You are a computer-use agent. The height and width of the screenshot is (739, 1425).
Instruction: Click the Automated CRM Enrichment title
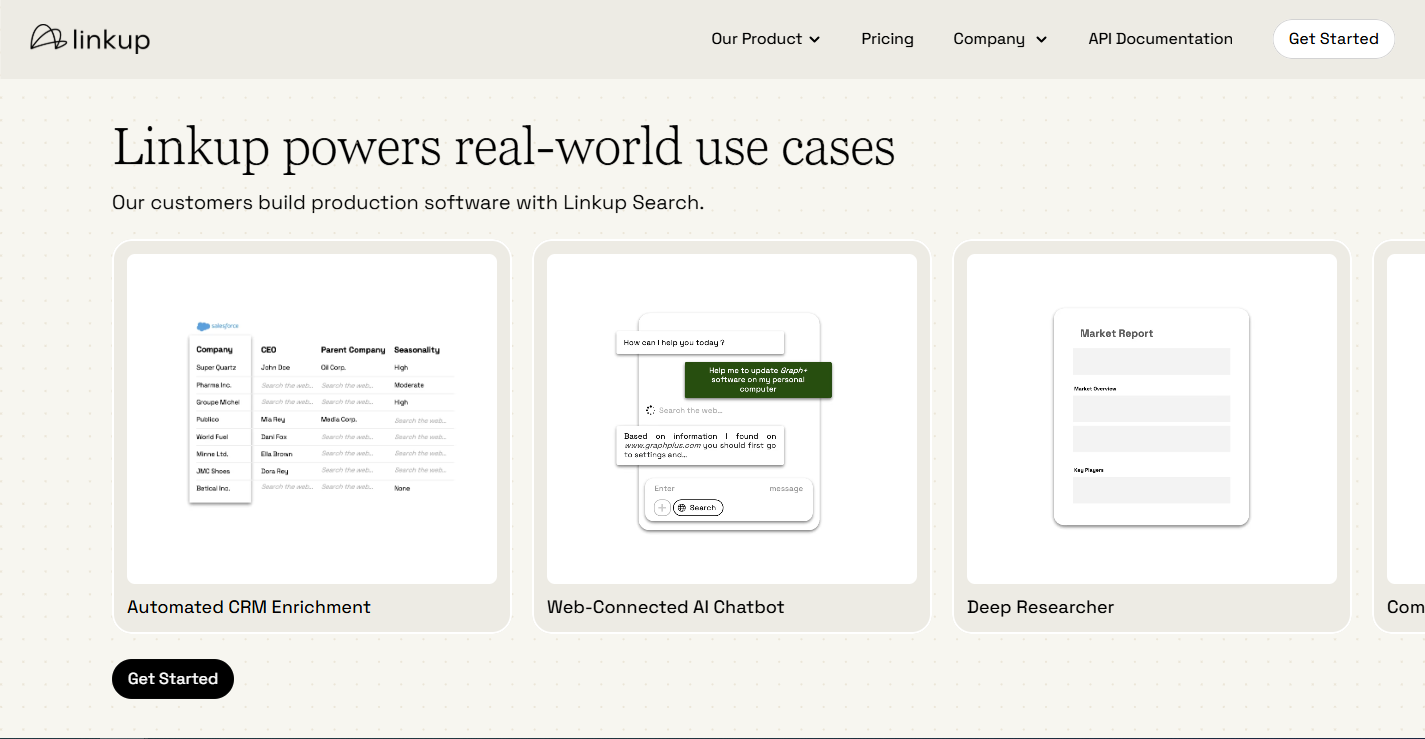(249, 607)
